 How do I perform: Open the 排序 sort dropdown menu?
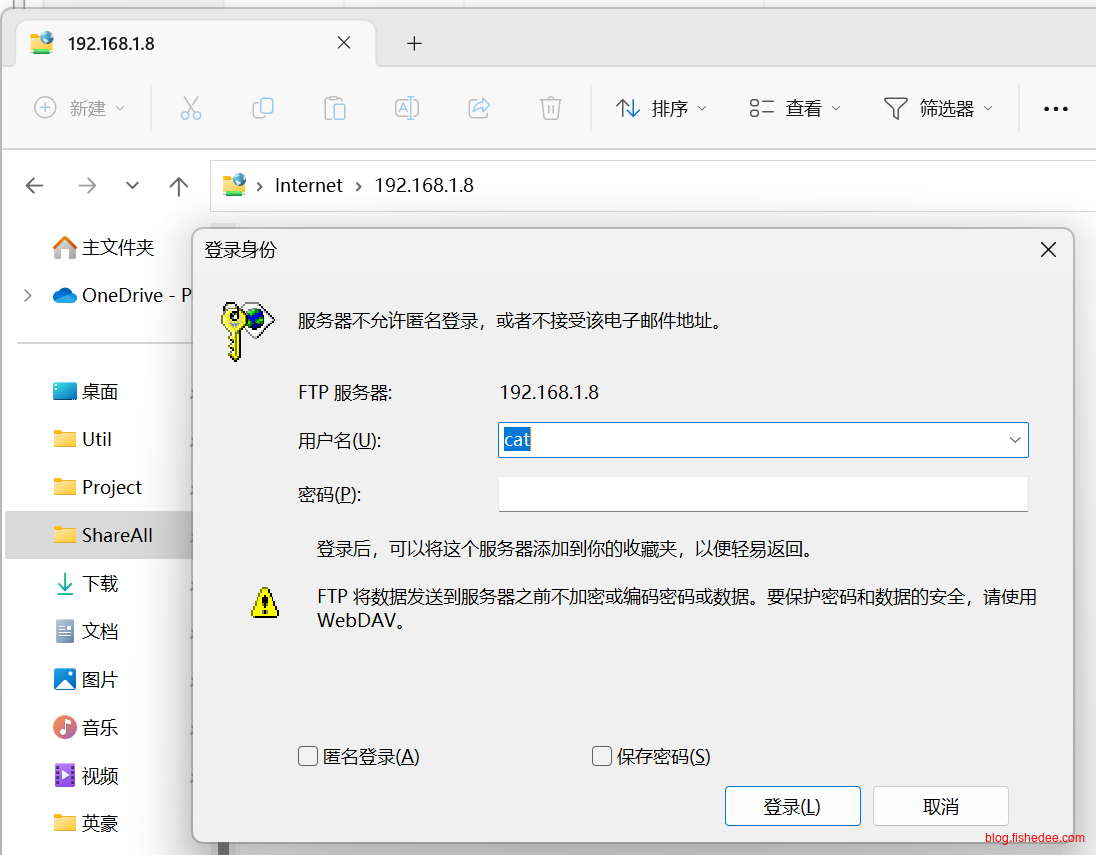661,108
